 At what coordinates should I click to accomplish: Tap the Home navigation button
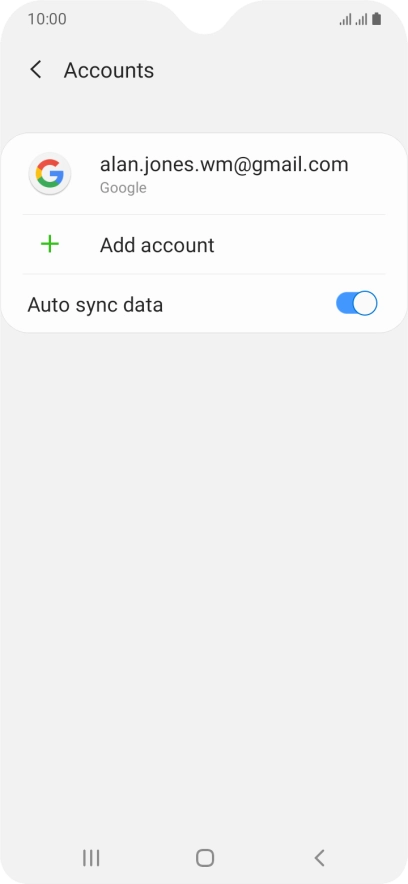(205, 858)
